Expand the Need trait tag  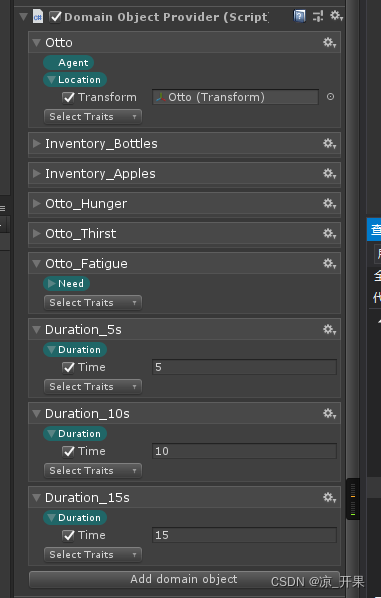pos(66,283)
